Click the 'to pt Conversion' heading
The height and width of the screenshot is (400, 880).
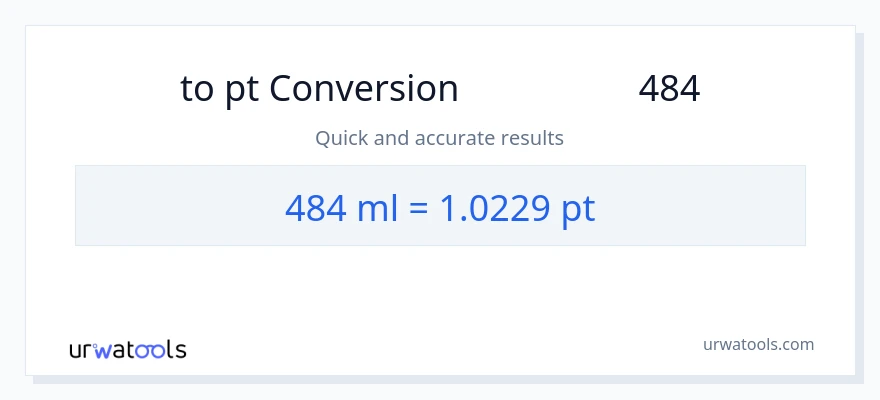pyautogui.click(x=319, y=89)
